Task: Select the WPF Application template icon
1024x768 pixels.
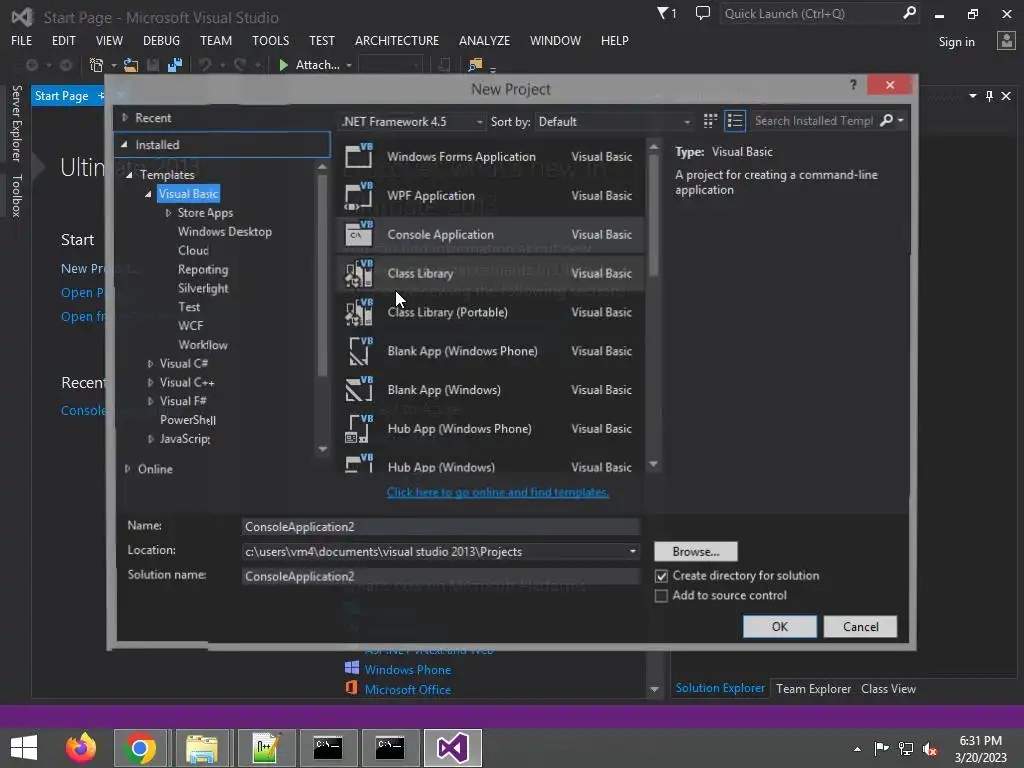Action: pyautogui.click(x=359, y=195)
